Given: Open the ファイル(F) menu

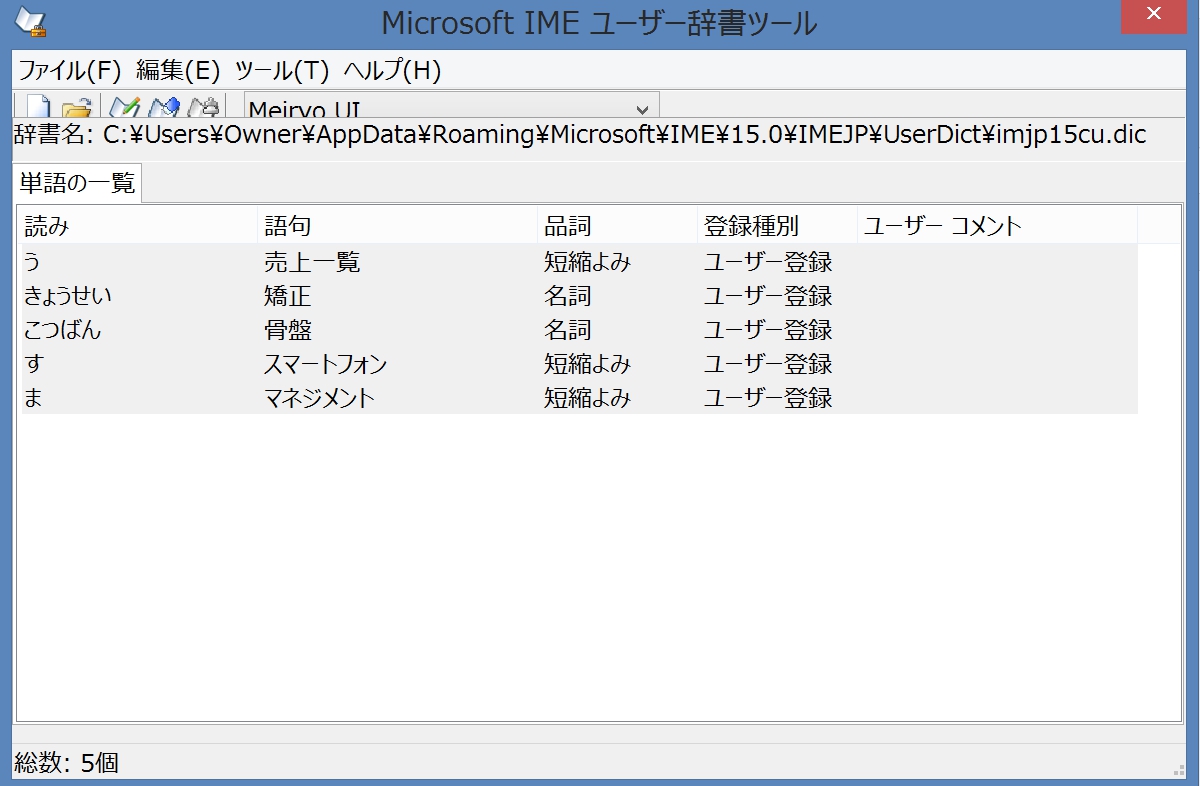Looking at the screenshot, I should tap(69, 70).
